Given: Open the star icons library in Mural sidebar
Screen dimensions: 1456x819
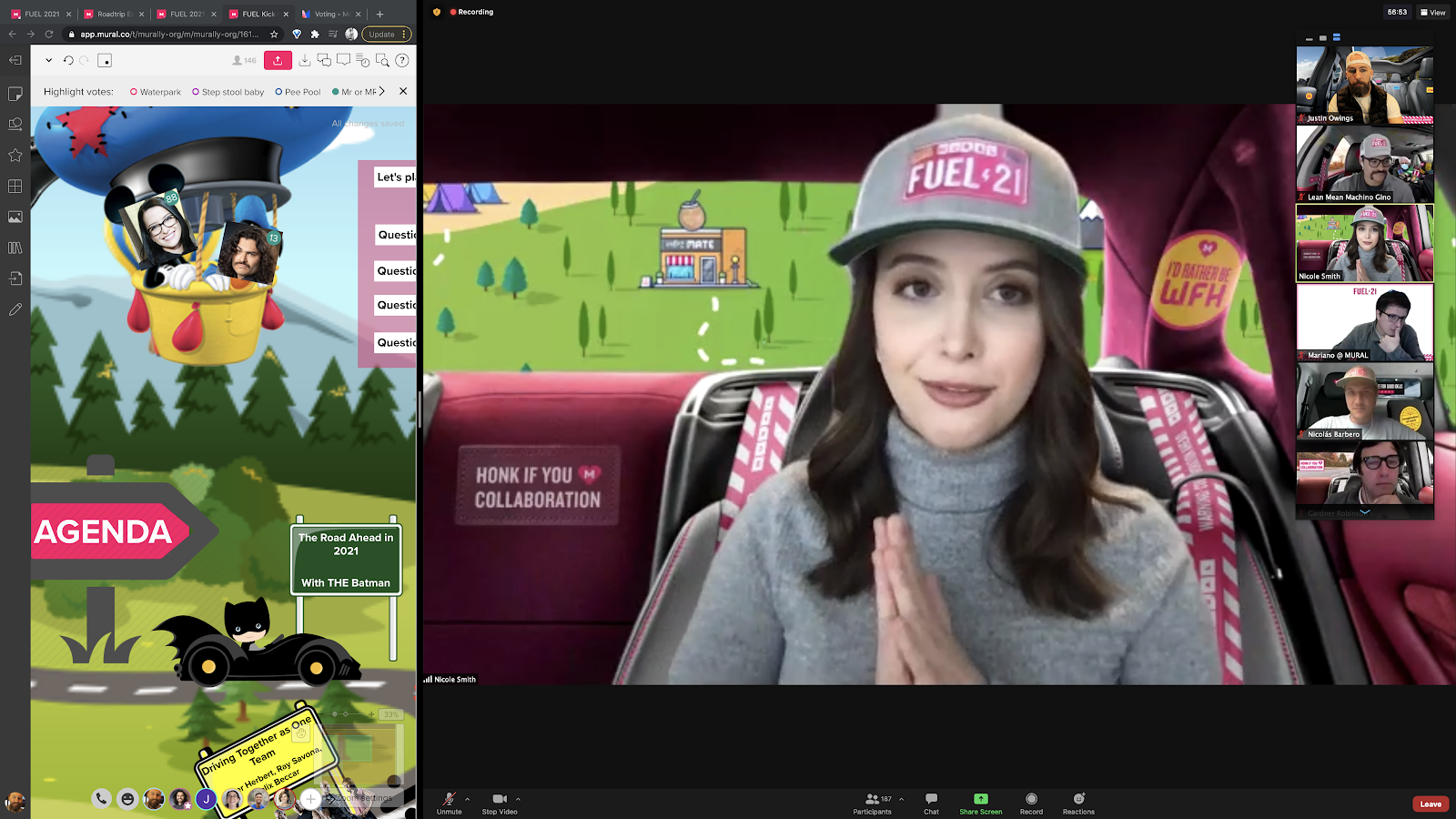Looking at the screenshot, I should 15,156.
